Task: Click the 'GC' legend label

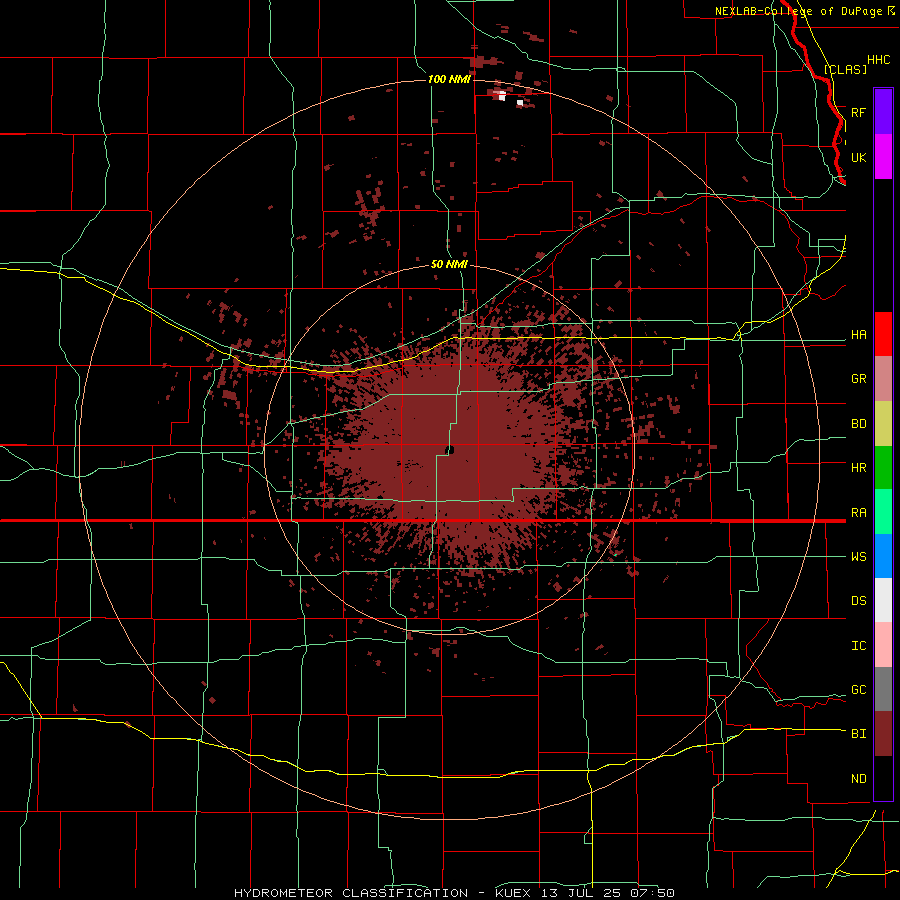Action: click(858, 690)
